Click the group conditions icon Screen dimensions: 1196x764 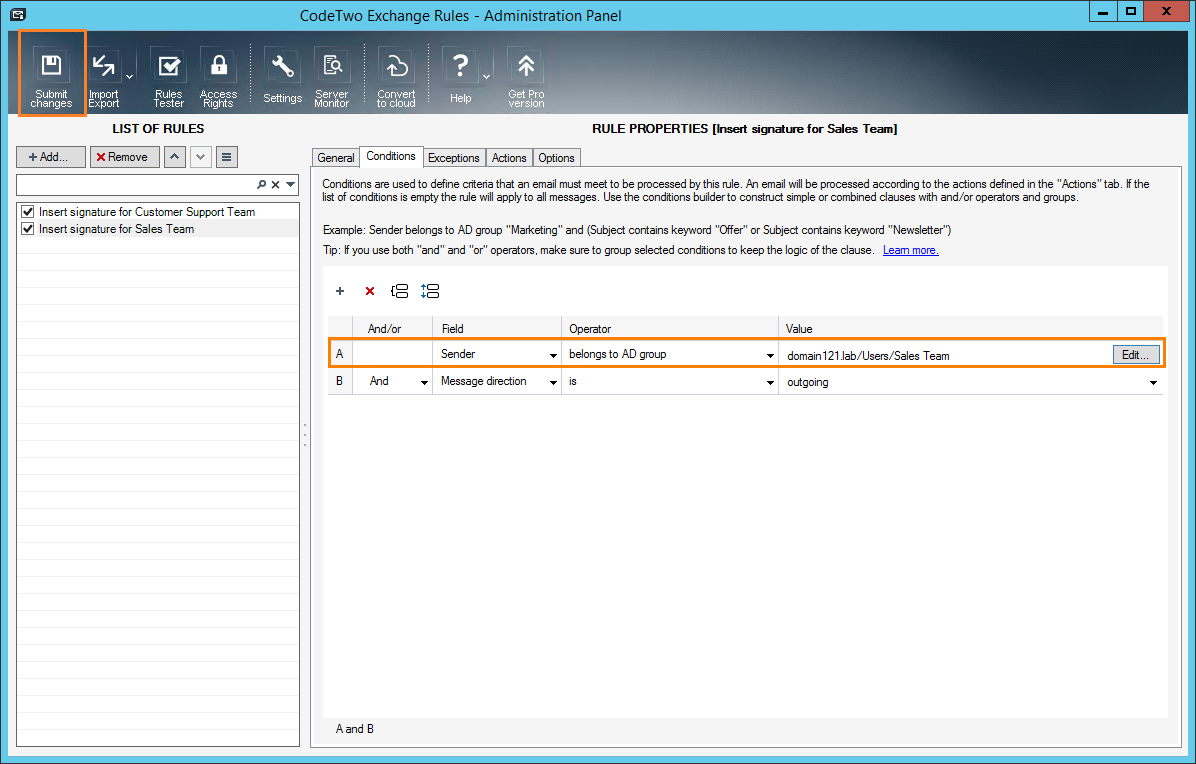click(x=400, y=291)
